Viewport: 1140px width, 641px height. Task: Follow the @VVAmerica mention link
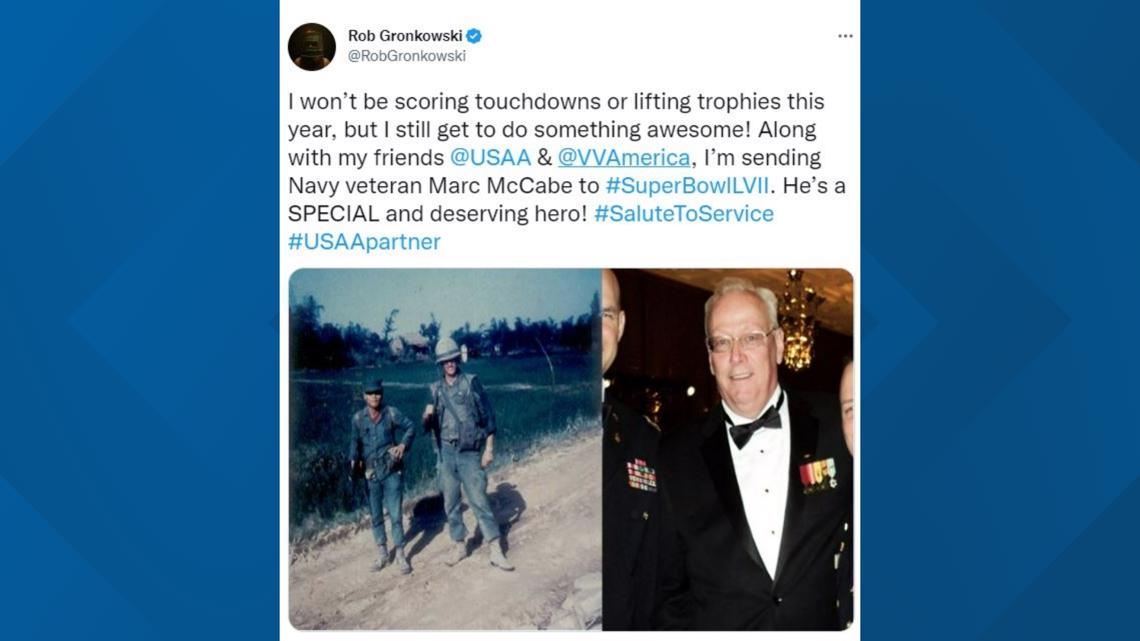point(624,157)
